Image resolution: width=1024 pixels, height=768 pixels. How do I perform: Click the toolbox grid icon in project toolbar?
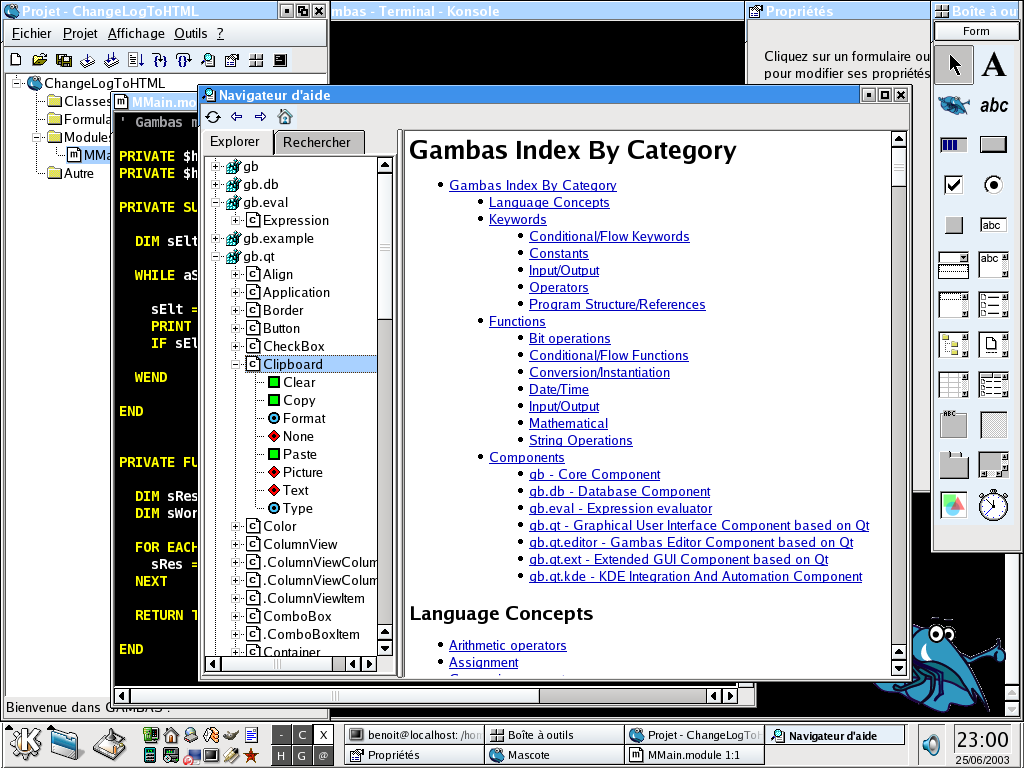point(256,60)
